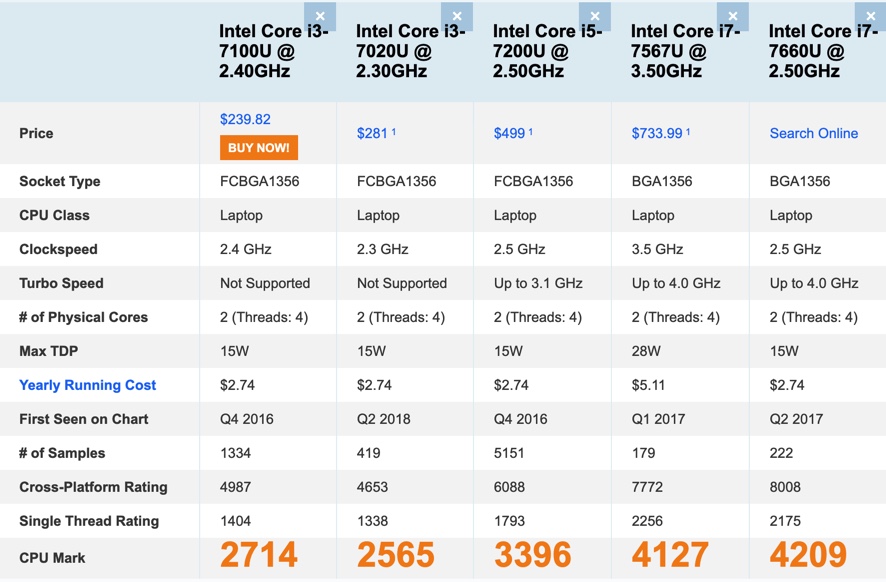
Task: Open the Yearly Running Cost link
Action: click(x=88, y=385)
